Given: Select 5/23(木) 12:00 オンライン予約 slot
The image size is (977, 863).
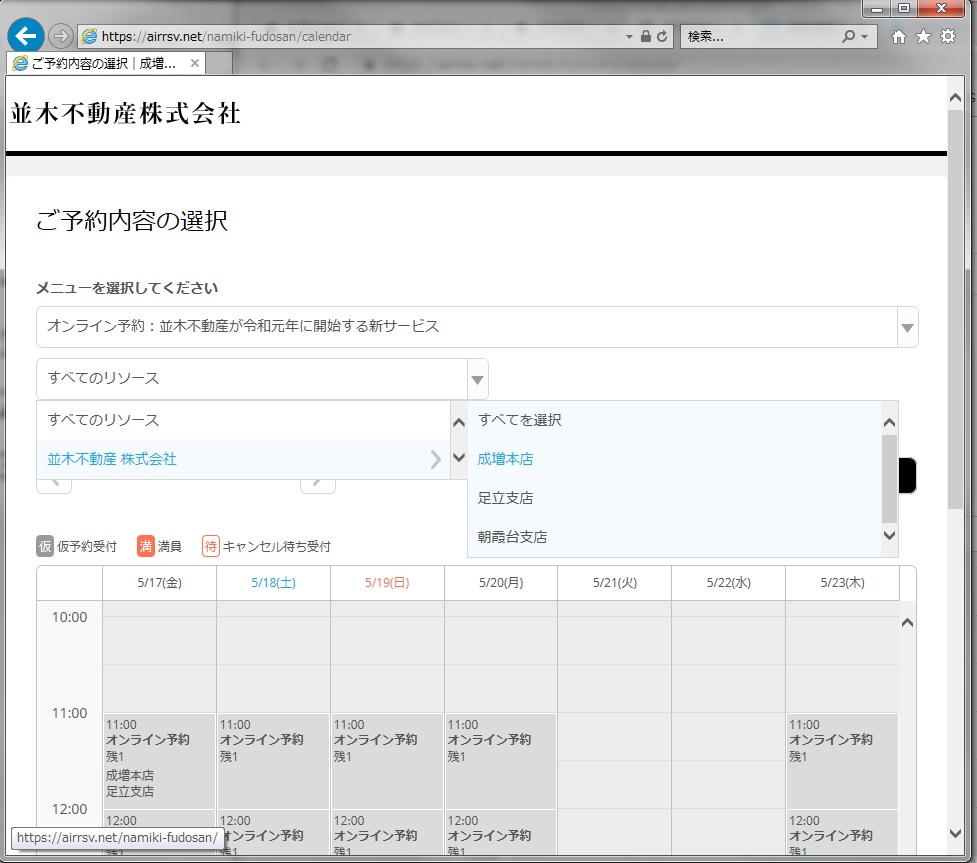Looking at the screenshot, I should pos(842,832).
